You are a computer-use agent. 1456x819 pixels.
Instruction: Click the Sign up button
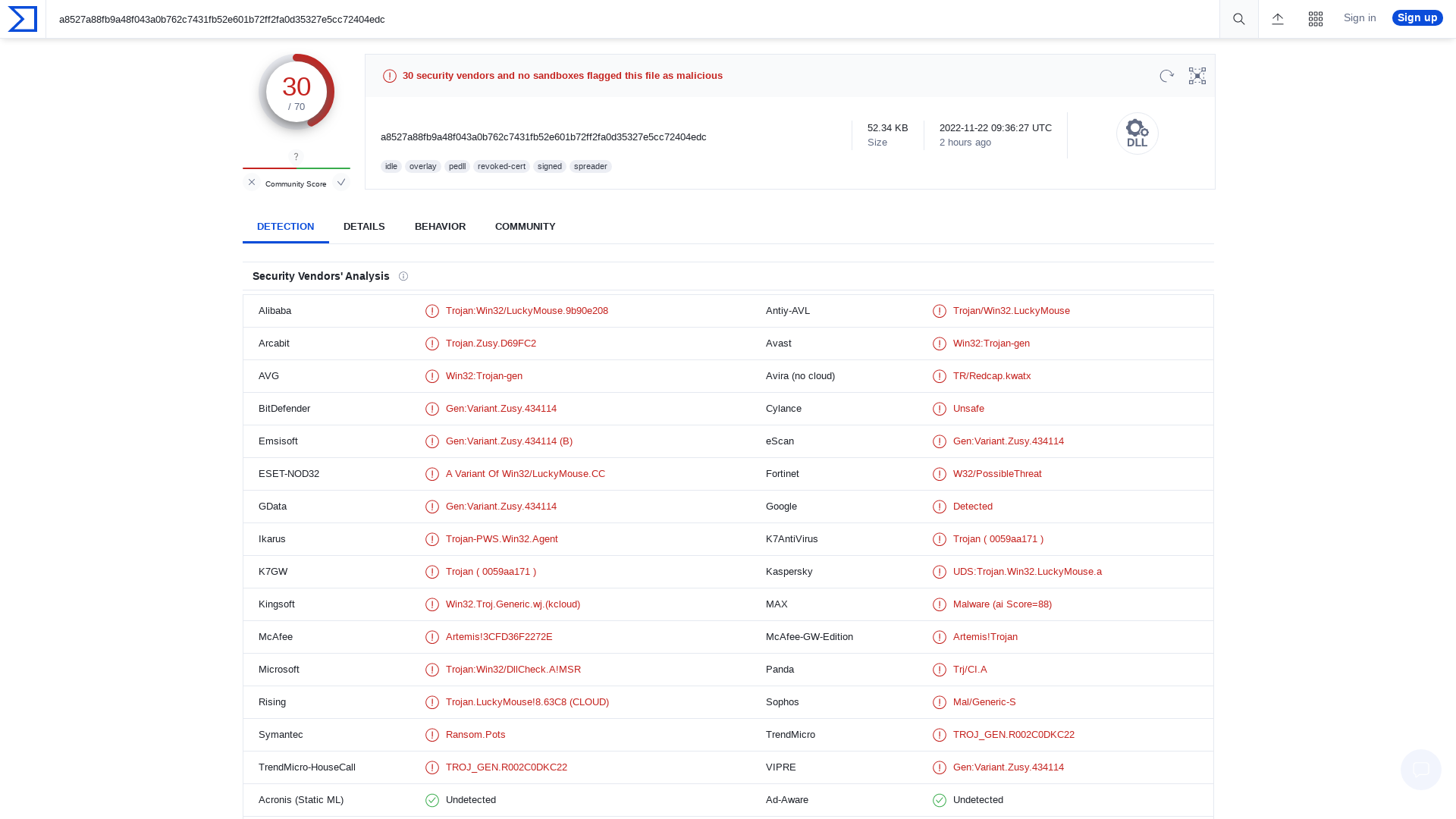(x=1417, y=17)
